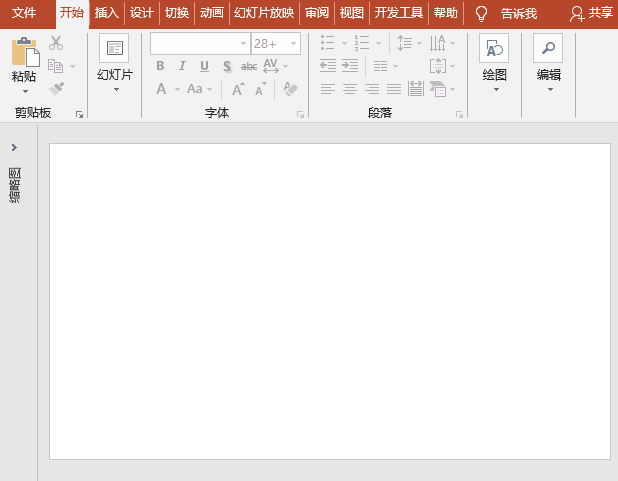
Task: Click the distributed alignment icon
Action: click(x=415, y=89)
